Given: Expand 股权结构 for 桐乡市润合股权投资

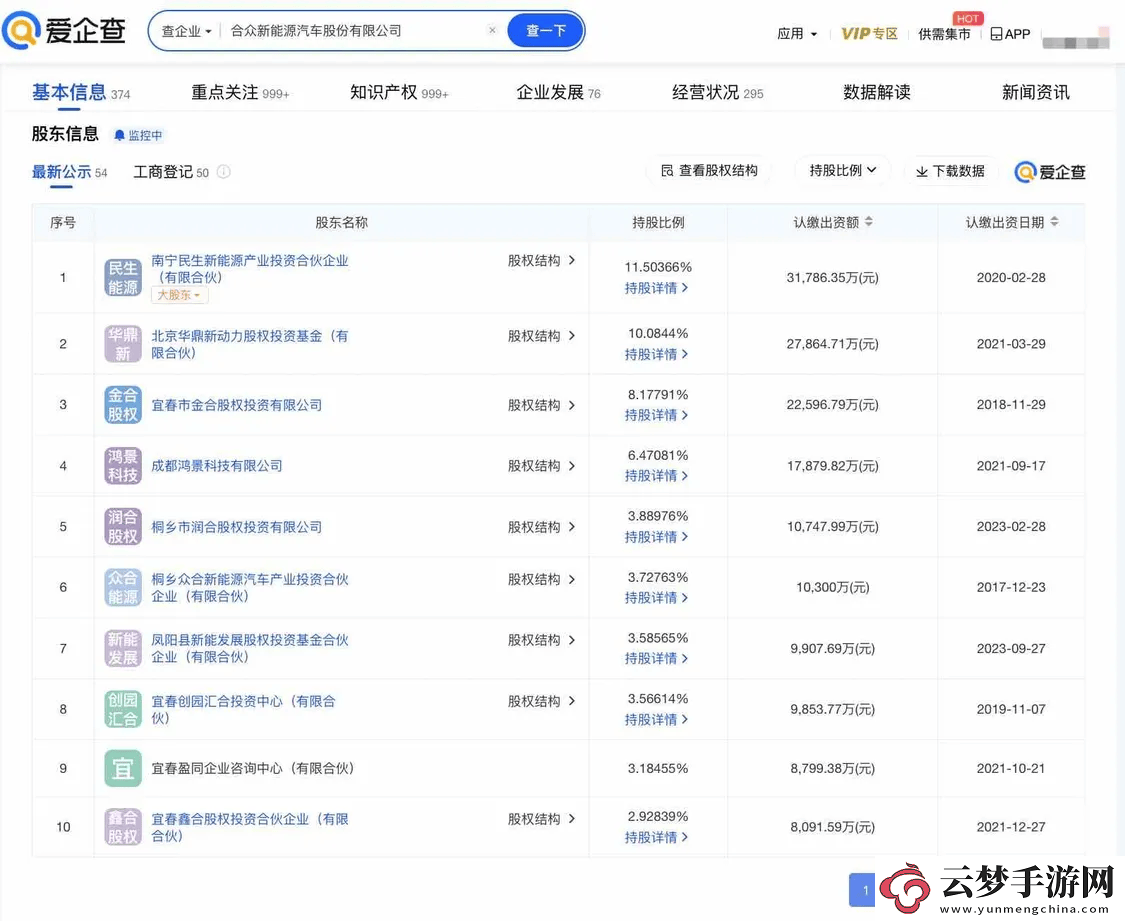Looking at the screenshot, I should [x=542, y=526].
